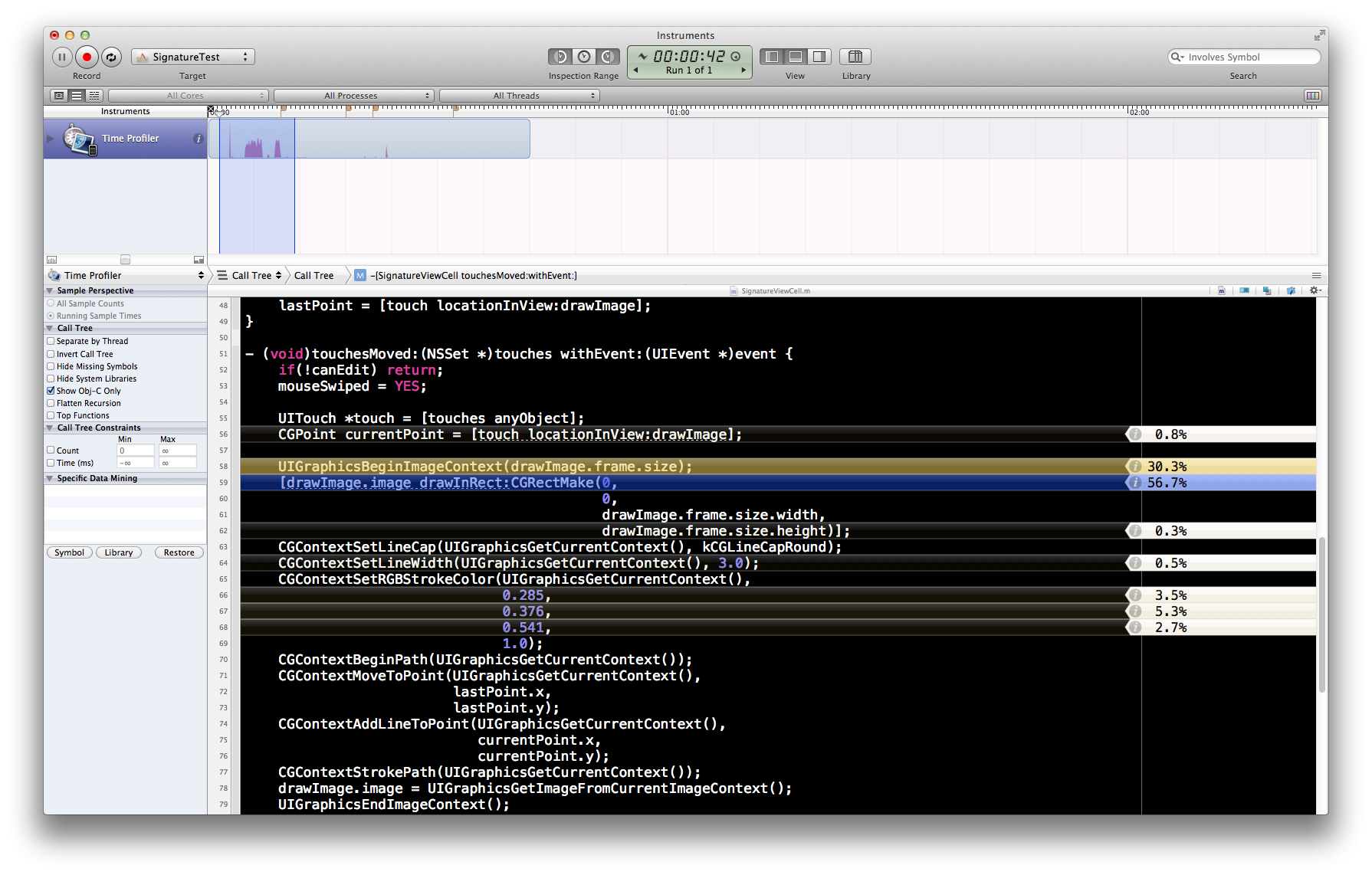
Task: Pause the recording with the pause button
Action: coord(62,57)
